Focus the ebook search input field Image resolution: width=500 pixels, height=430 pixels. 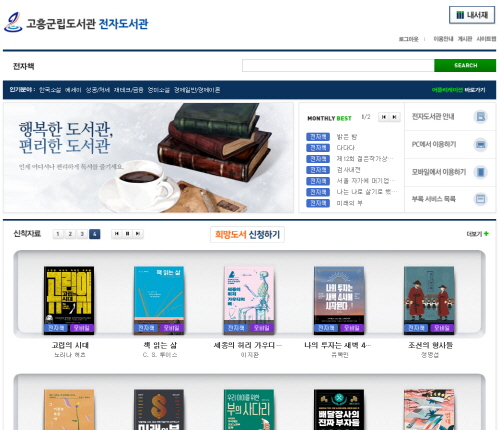click(x=338, y=65)
